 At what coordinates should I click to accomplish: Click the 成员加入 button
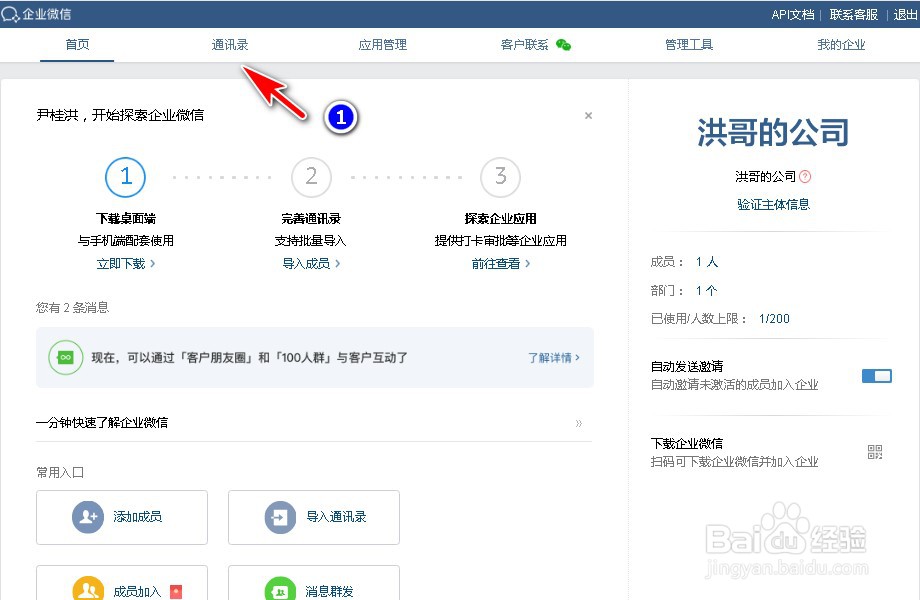point(122,583)
